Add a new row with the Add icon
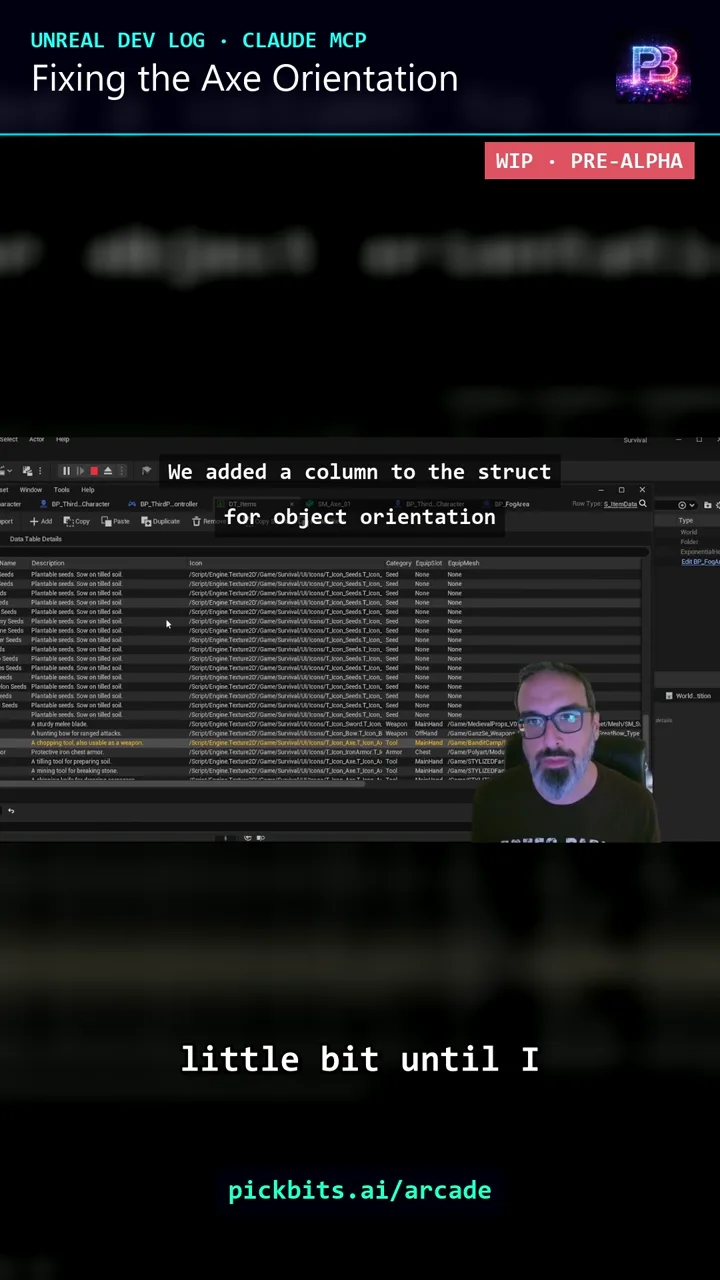 coord(41,521)
